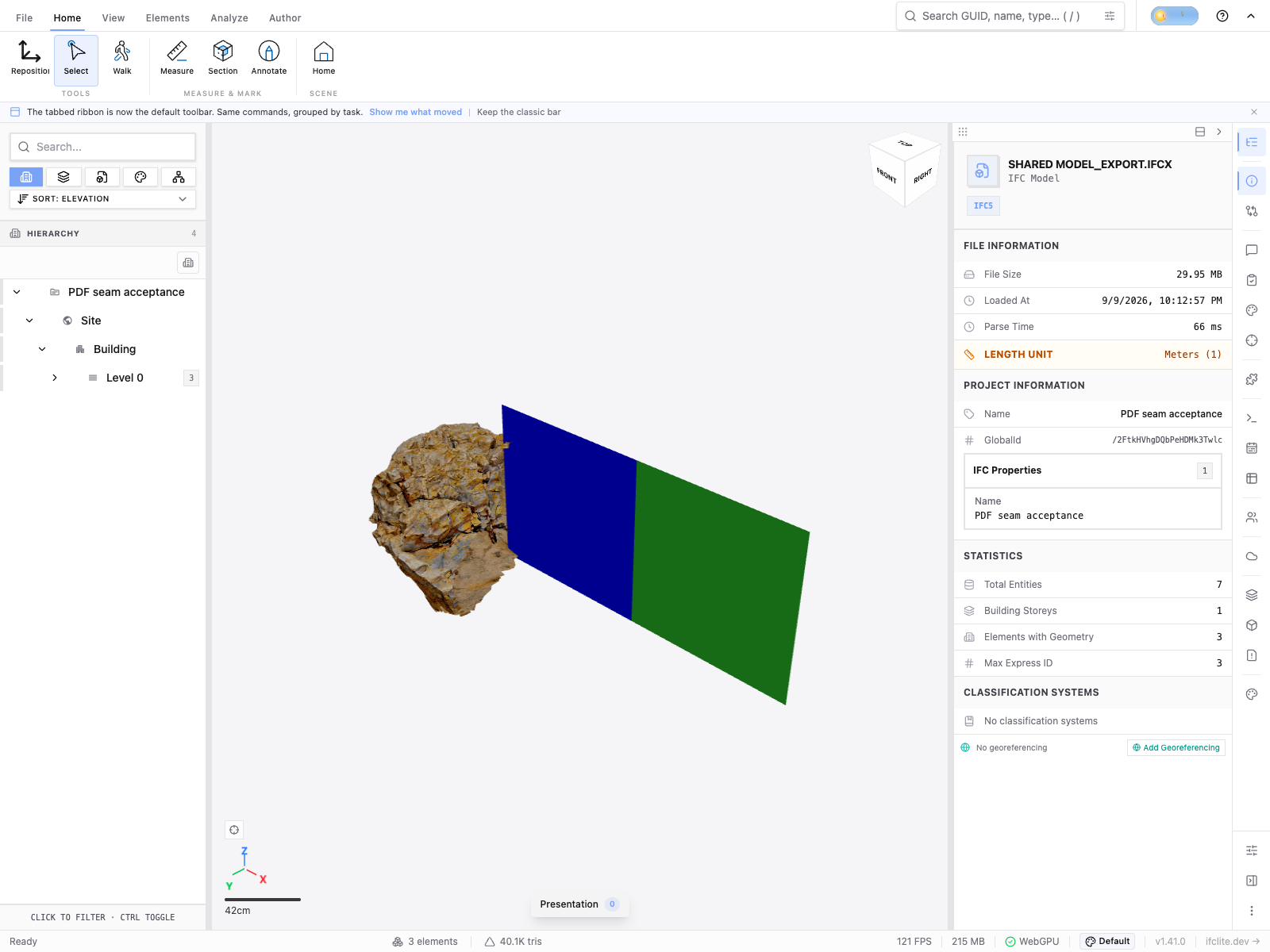
Task: Toggle the storeys layers tab in left panel
Action: [64, 177]
